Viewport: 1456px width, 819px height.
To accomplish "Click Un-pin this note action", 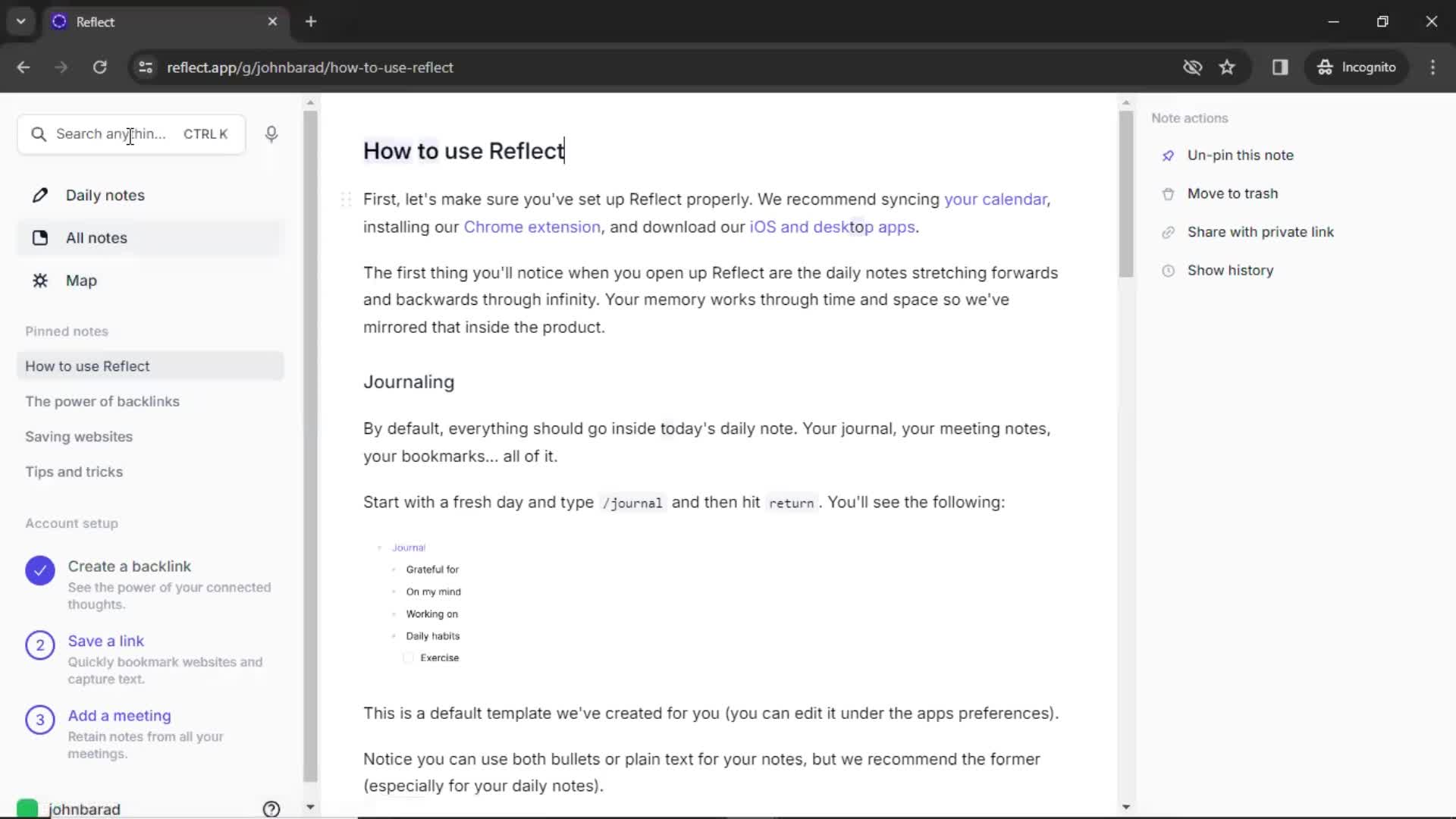I will coord(1240,155).
